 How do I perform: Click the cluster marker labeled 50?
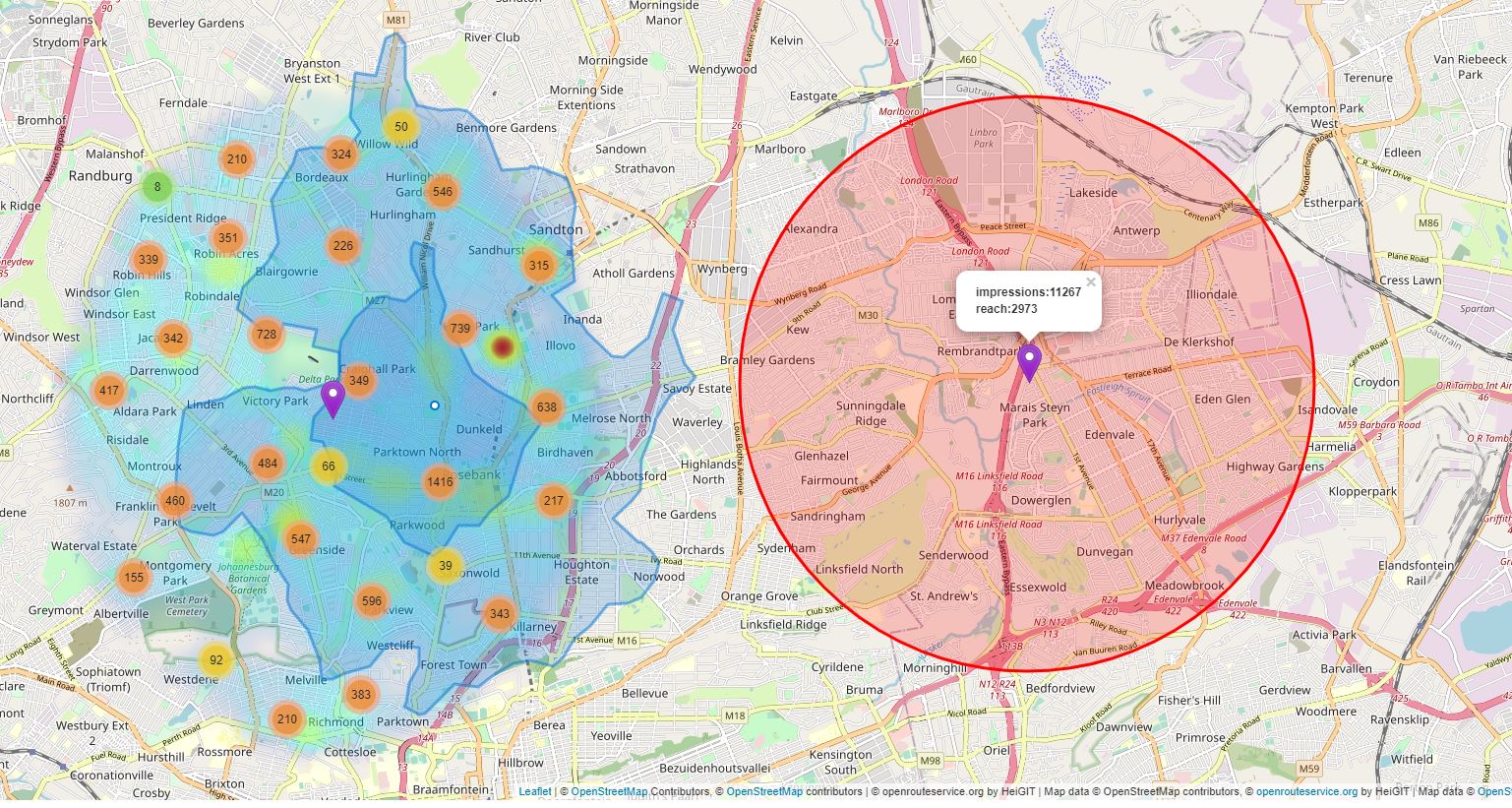point(401,126)
